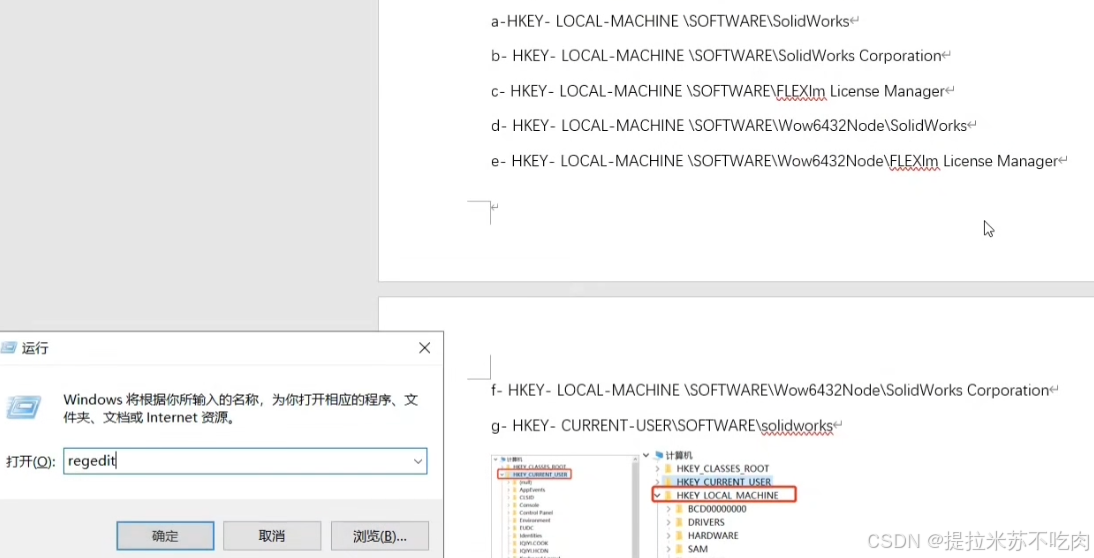Expand the chevron beside SAM
The height and width of the screenshot is (558, 1094).
pyautogui.click(x=668, y=549)
